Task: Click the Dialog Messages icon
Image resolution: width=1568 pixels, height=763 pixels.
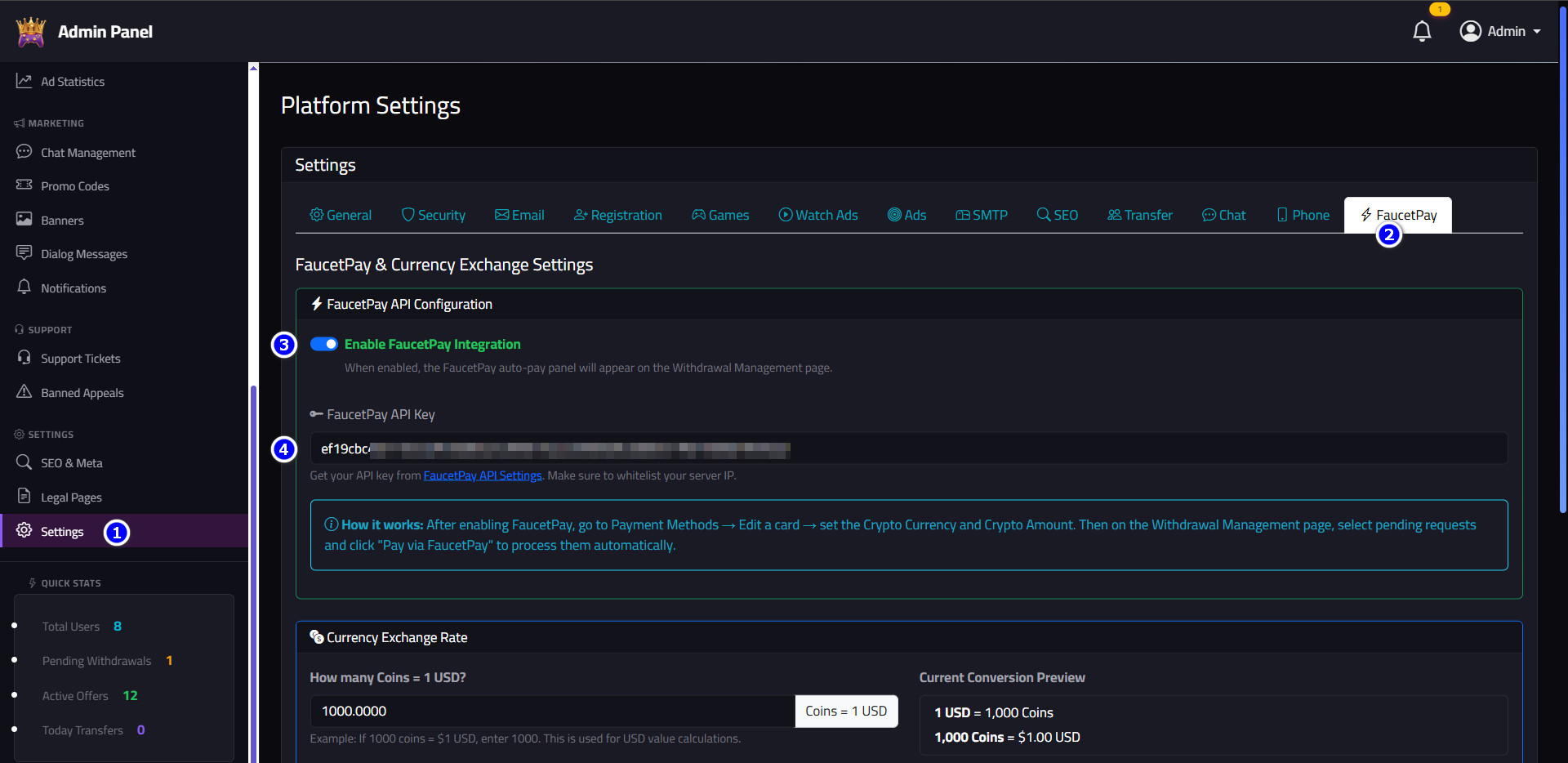Action: click(x=24, y=253)
